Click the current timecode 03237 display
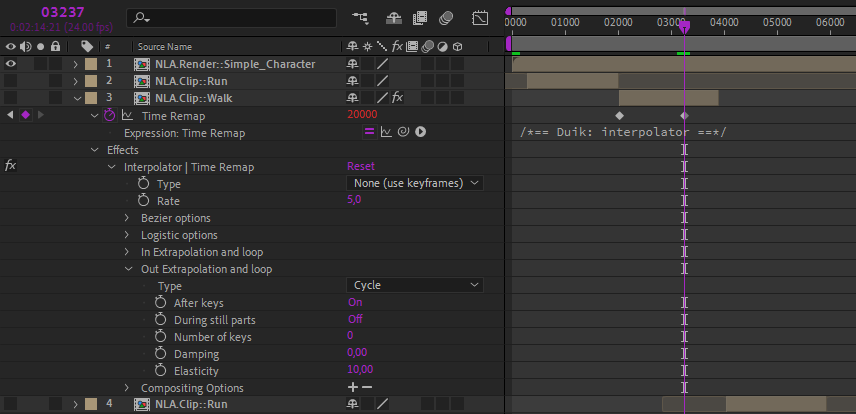 tap(64, 11)
